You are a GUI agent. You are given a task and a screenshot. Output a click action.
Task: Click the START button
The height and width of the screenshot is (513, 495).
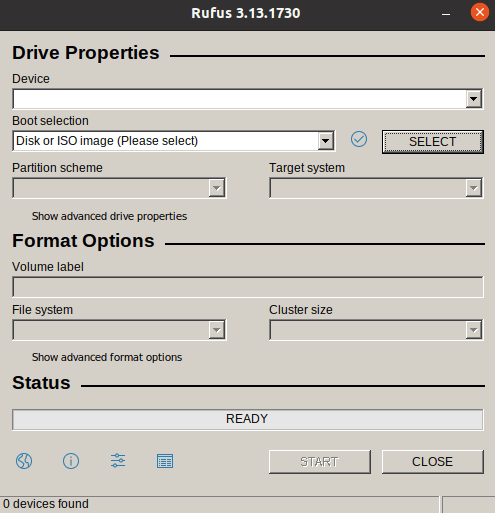(x=320, y=462)
